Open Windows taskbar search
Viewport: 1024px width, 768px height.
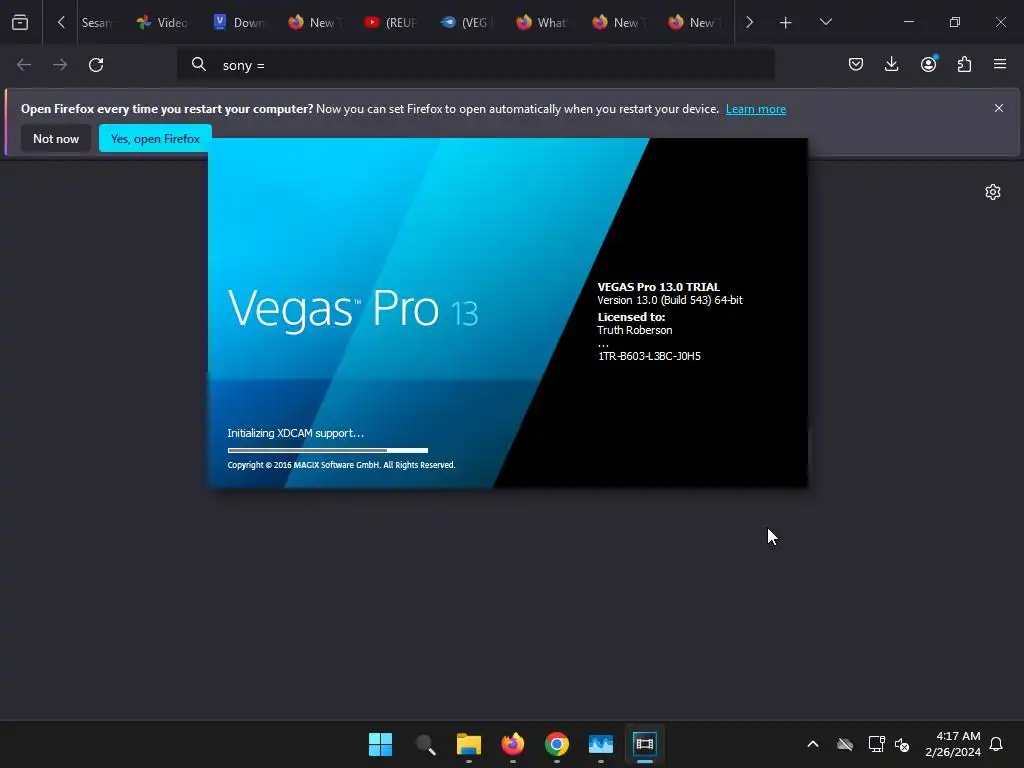click(x=424, y=744)
